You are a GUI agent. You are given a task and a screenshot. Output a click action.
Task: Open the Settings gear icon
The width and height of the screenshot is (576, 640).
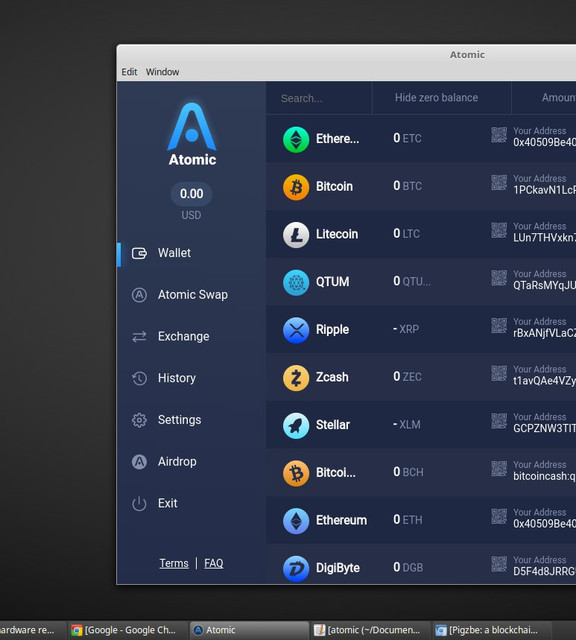pos(139,420)
